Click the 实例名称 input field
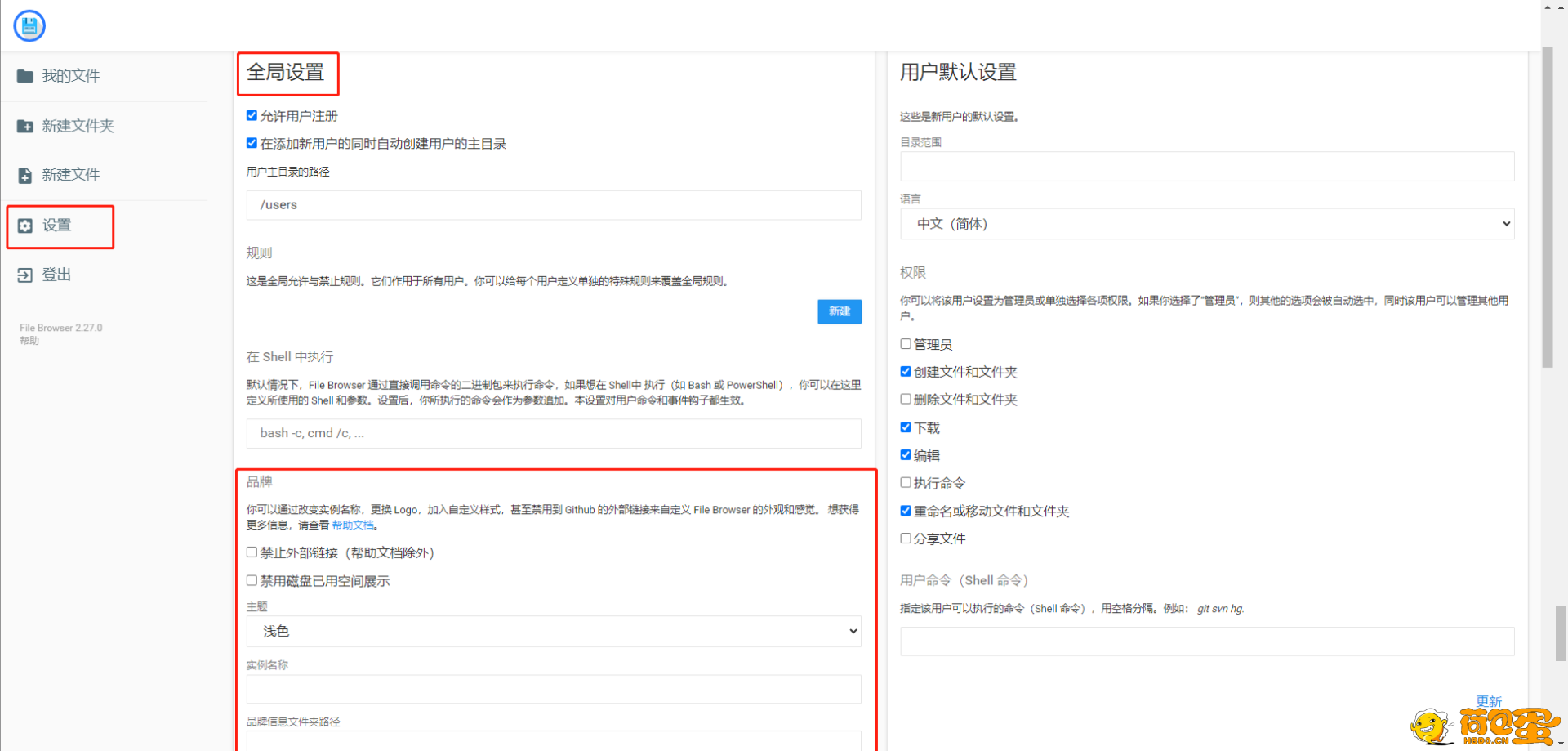 [554, 689]
